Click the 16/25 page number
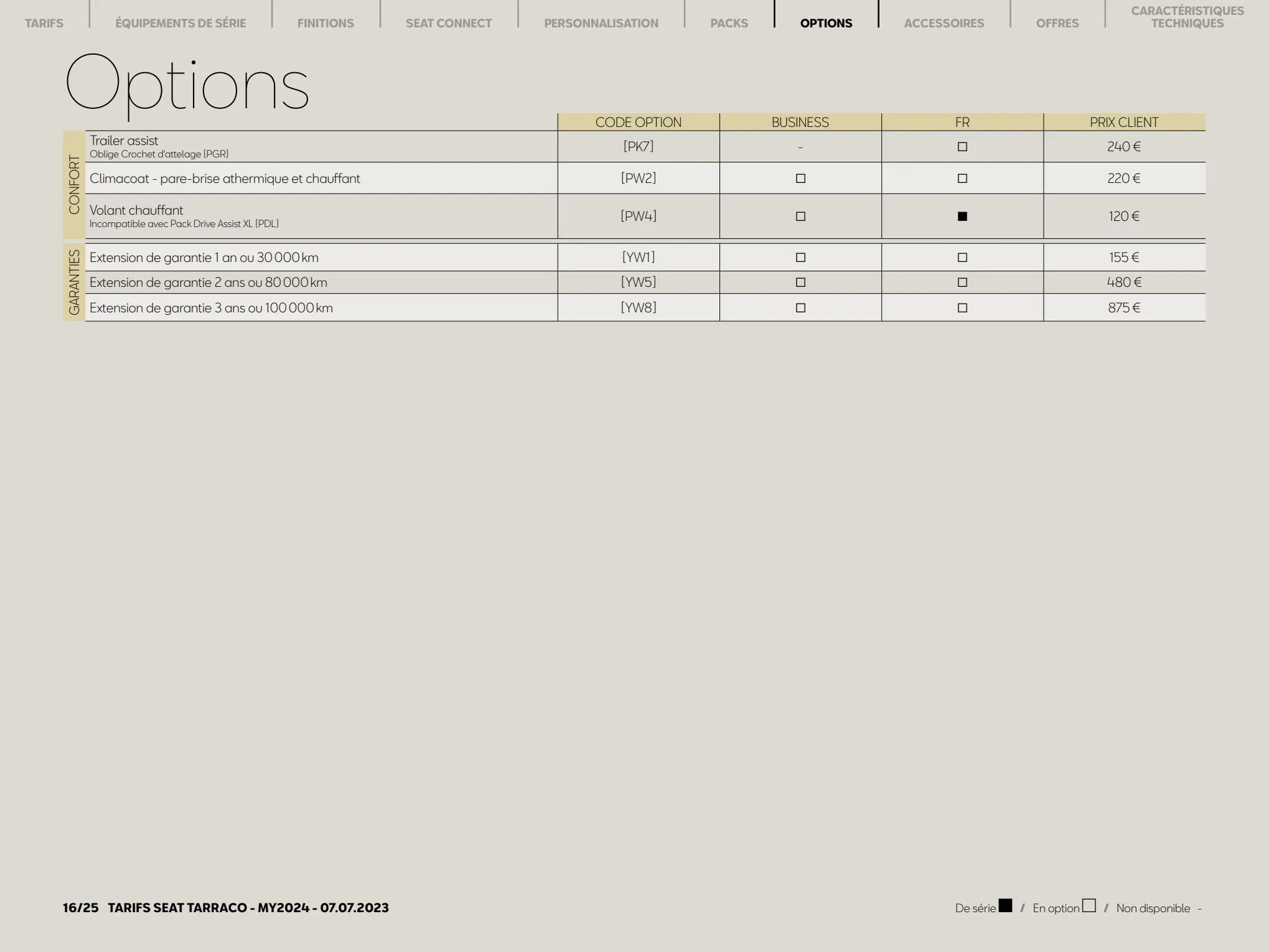Image resolution: width=1269 pixels, height=952 pixels. tap(80, 908)
